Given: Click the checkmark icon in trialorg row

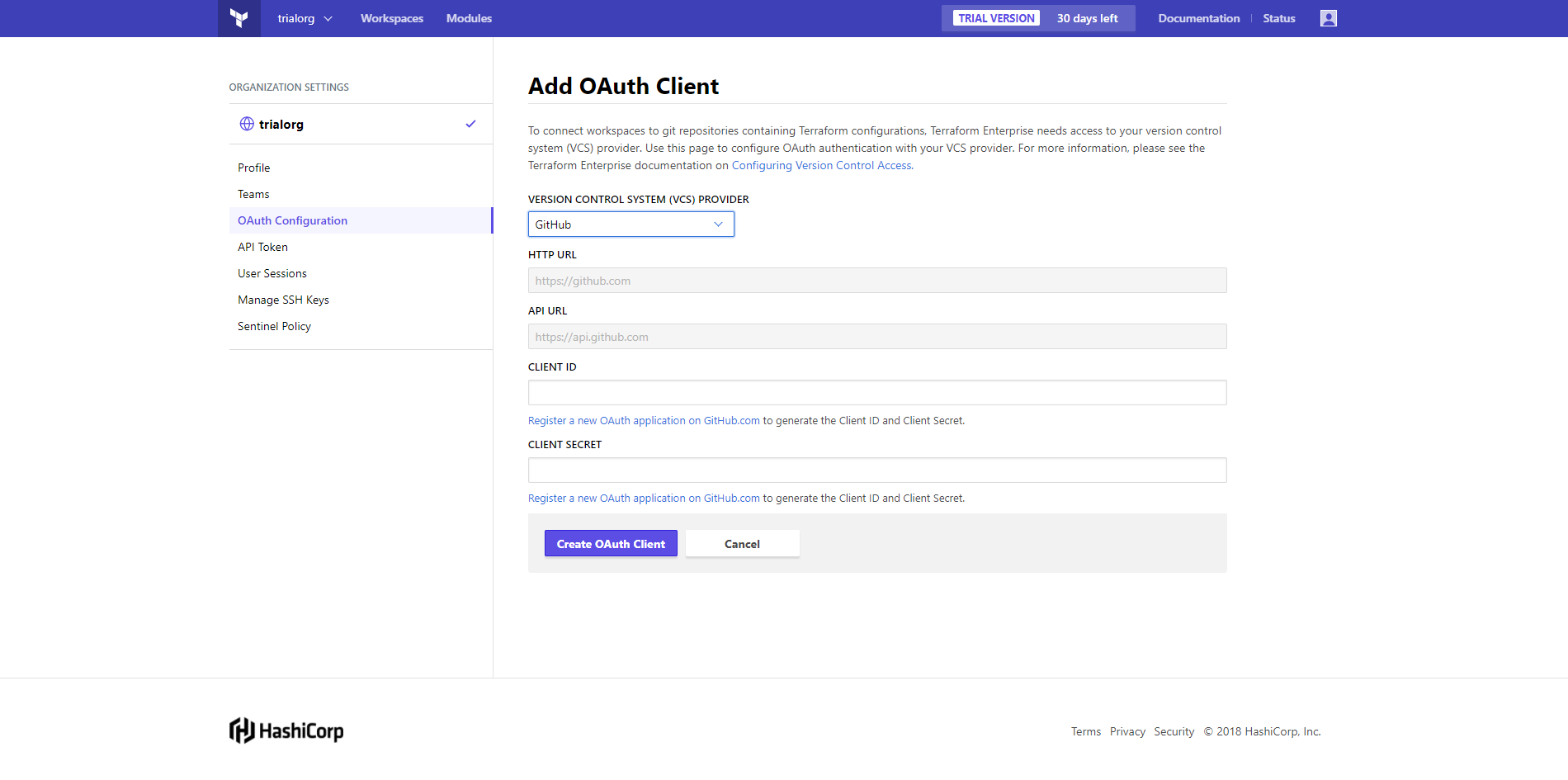Looking at the screenshot, I should [470, 124].
